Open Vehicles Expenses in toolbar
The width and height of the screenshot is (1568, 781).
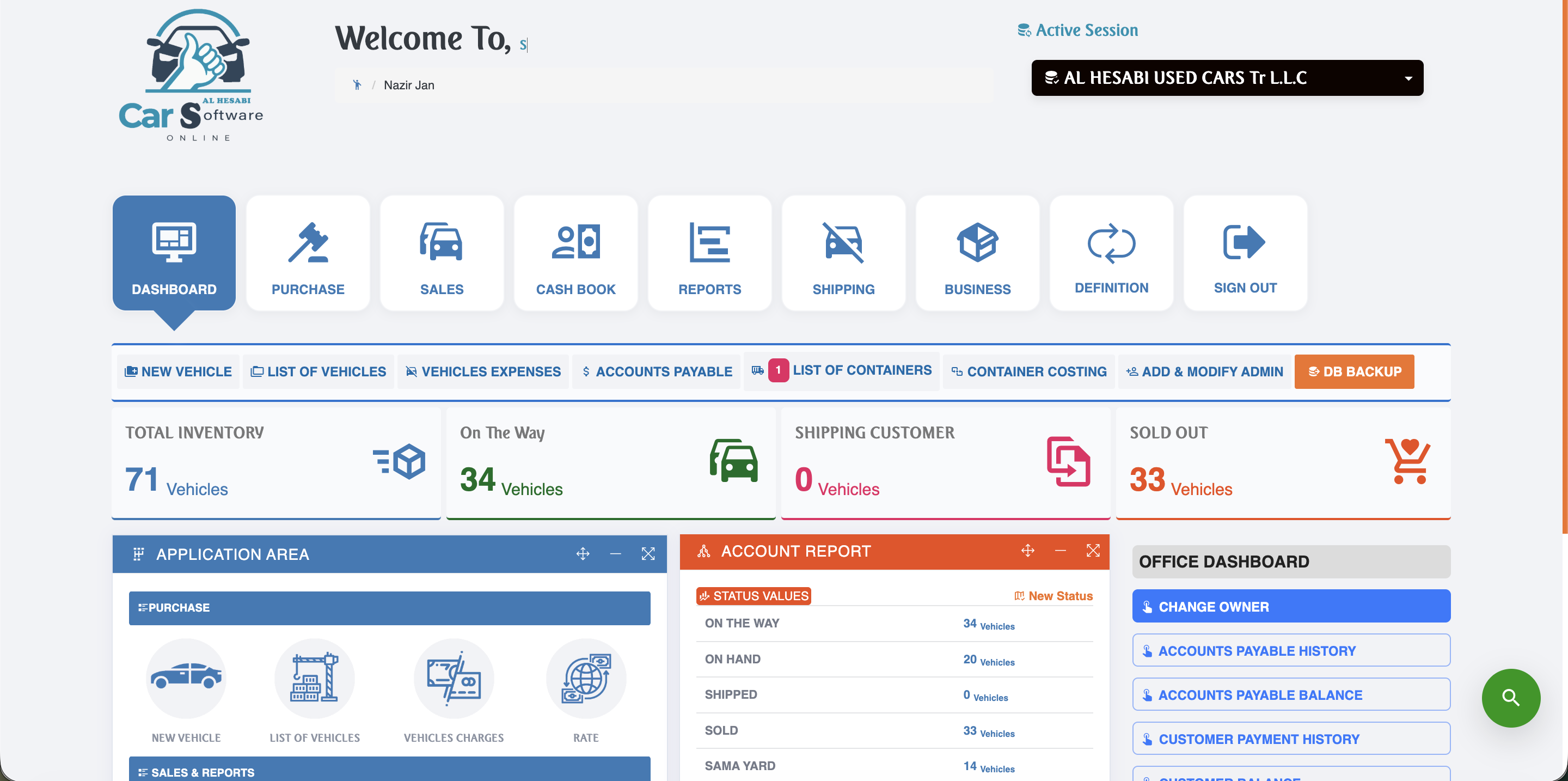click(483, 371)
